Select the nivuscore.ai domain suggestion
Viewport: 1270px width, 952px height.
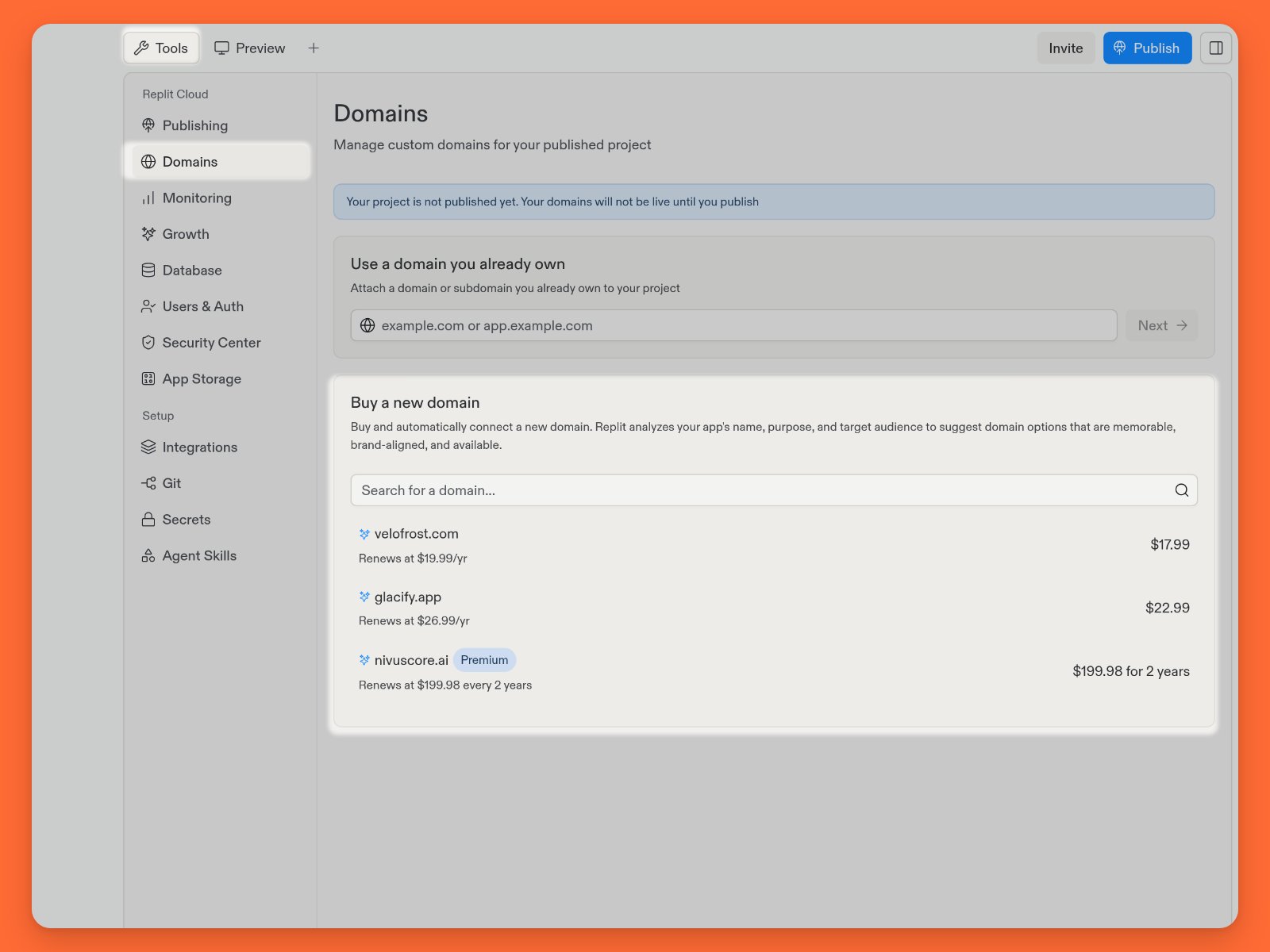tap(774, 672)
